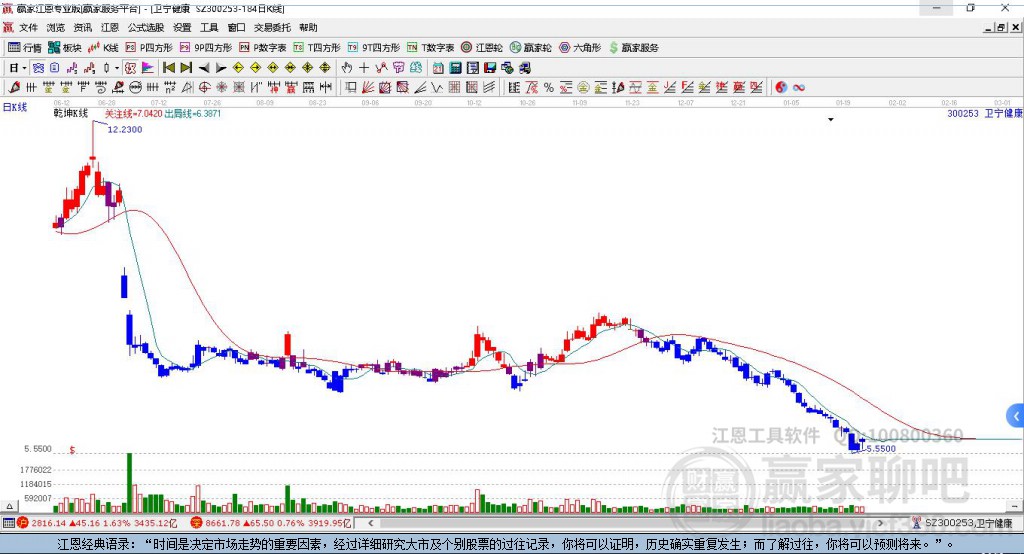
Task: Restore the inner document window button
Action: [x=1002, y=27]
